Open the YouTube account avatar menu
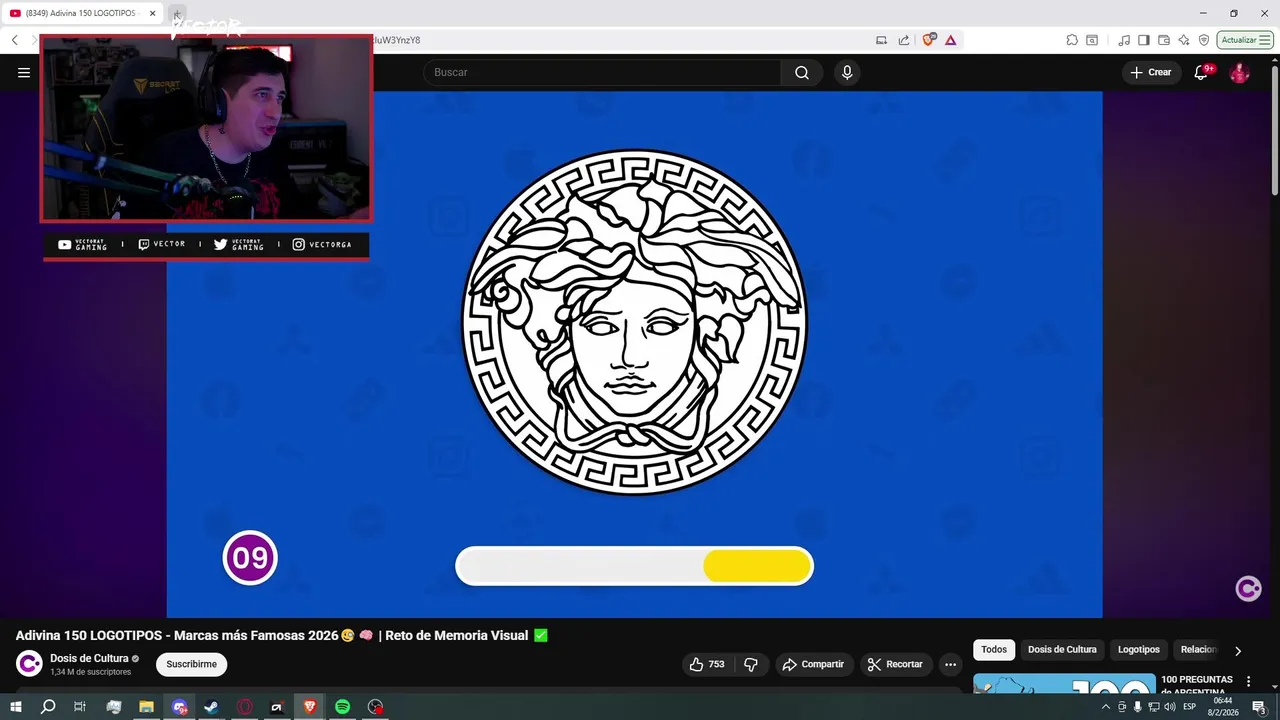 [x=1239, y=72]
